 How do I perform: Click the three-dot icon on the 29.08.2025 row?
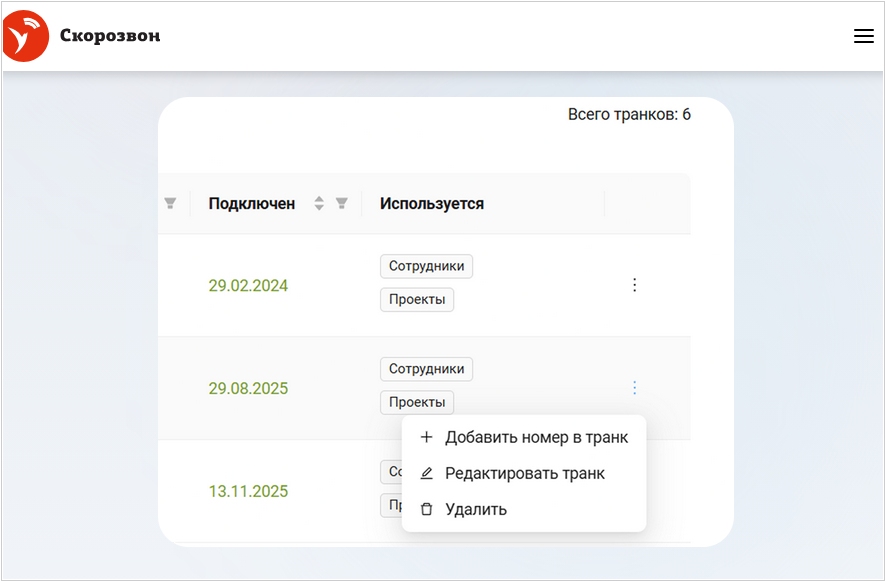[x=634, y=388]
